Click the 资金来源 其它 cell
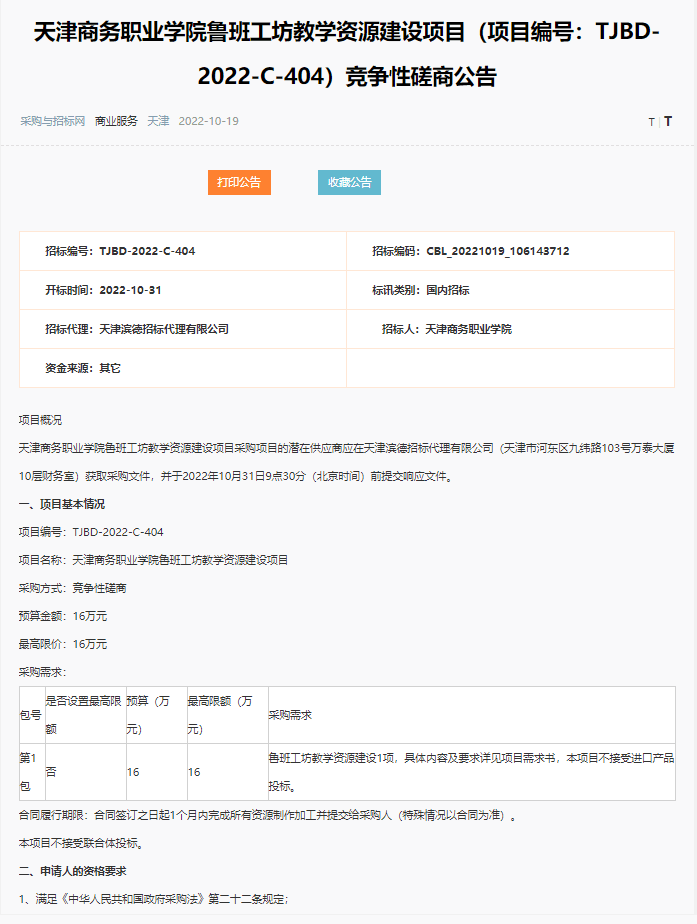This screenshot has height=924, width=697. [x=183, y=368]
